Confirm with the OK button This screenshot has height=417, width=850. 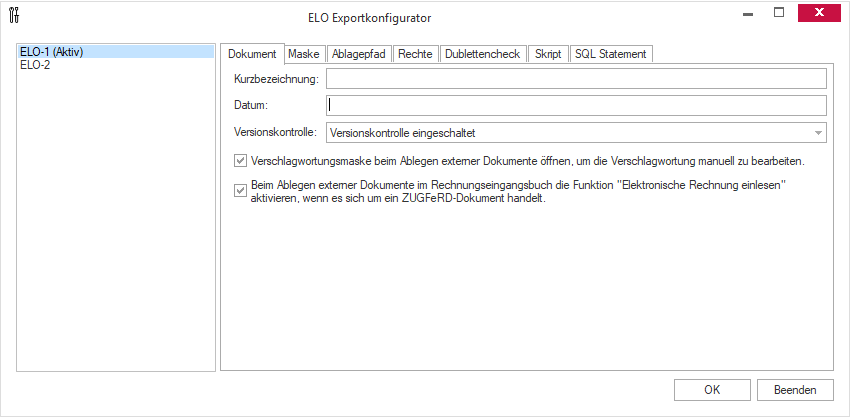point(712,390)
